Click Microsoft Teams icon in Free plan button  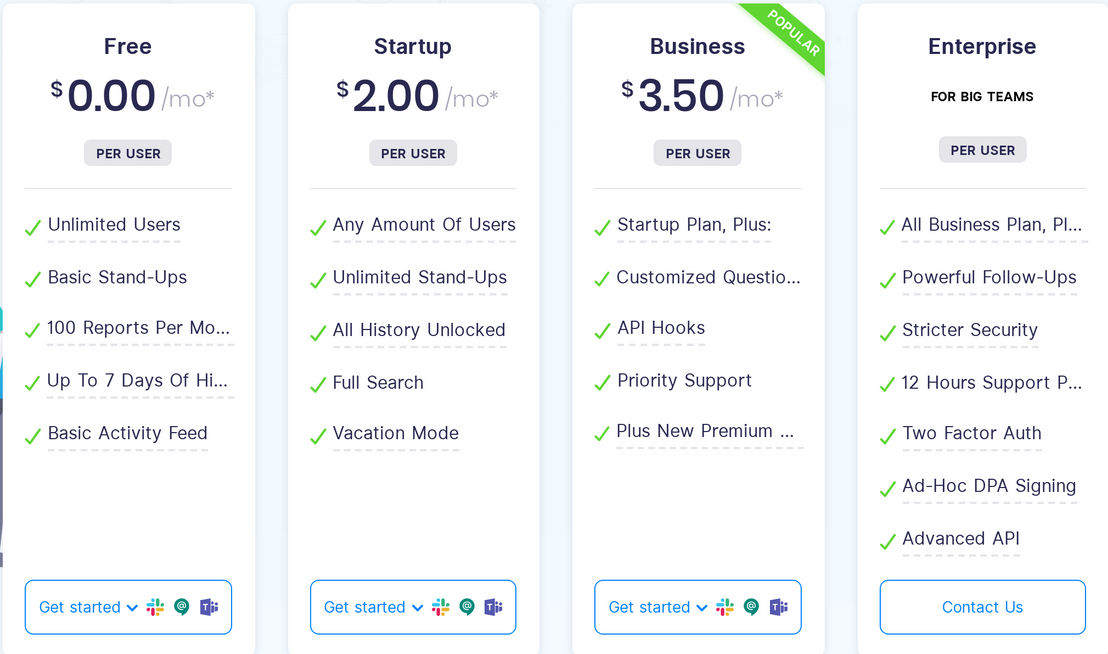[x=209, y=607]
